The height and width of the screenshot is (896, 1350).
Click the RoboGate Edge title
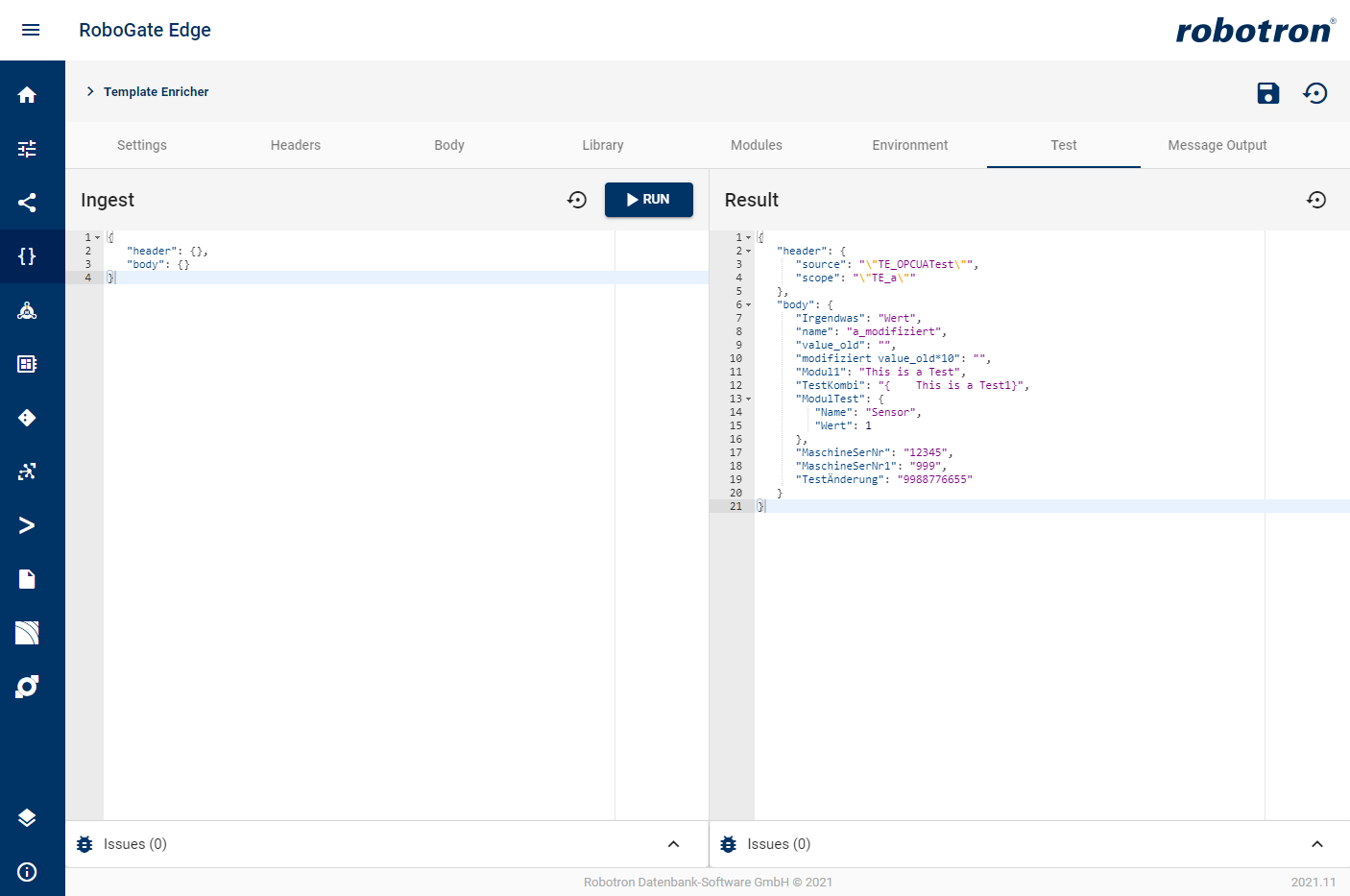(145, 30)
